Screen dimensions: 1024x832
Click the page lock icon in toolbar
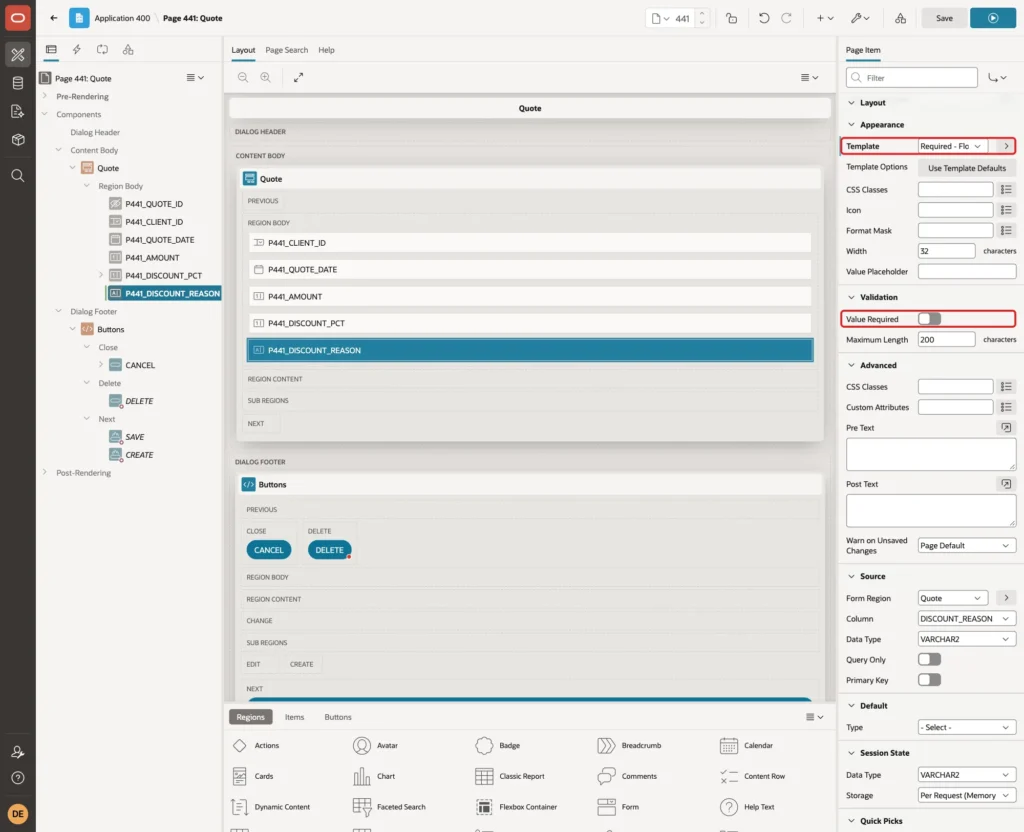(x=731, y=18)
